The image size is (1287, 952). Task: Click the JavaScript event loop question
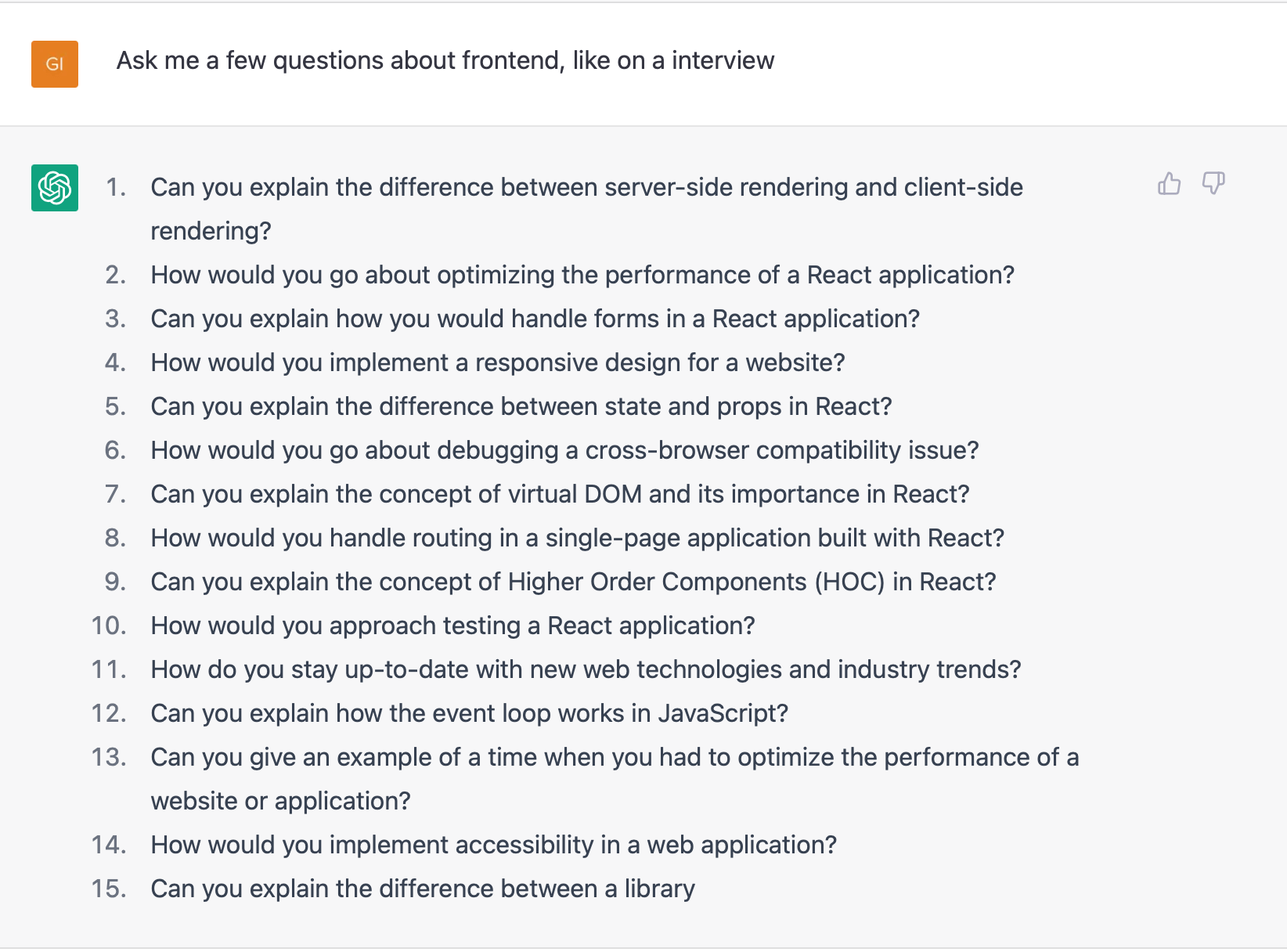tap(469, 714)
